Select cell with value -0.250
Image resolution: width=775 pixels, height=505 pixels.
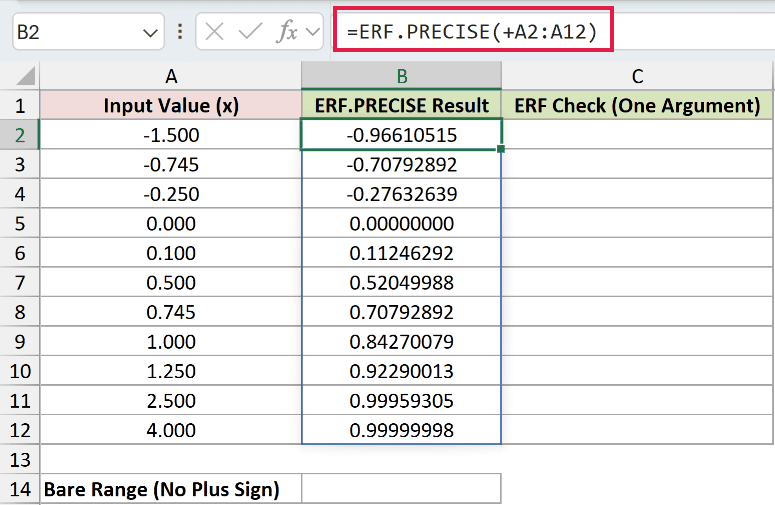[171, 194]
